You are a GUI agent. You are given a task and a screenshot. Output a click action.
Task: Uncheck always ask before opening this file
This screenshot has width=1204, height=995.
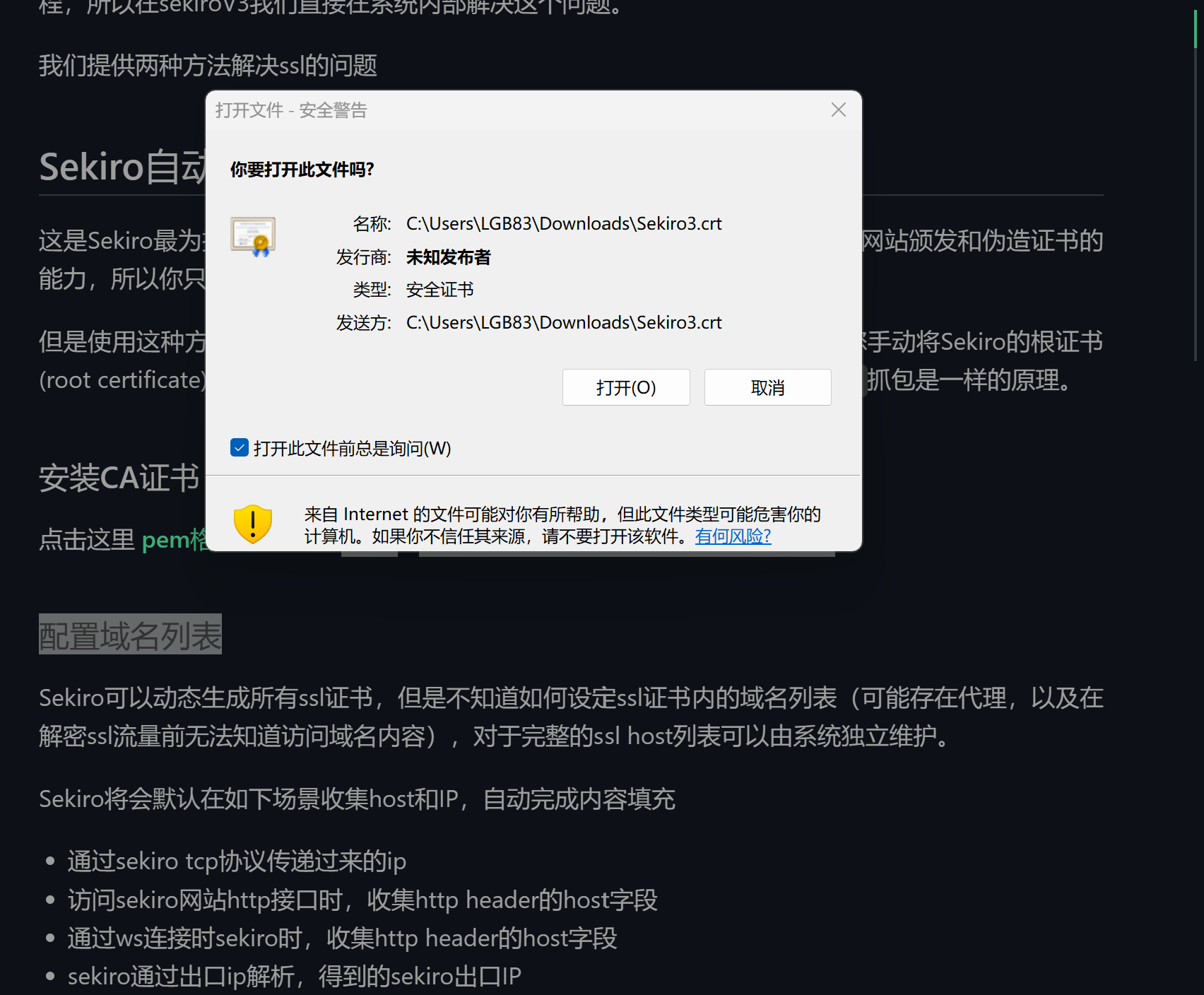240,447
